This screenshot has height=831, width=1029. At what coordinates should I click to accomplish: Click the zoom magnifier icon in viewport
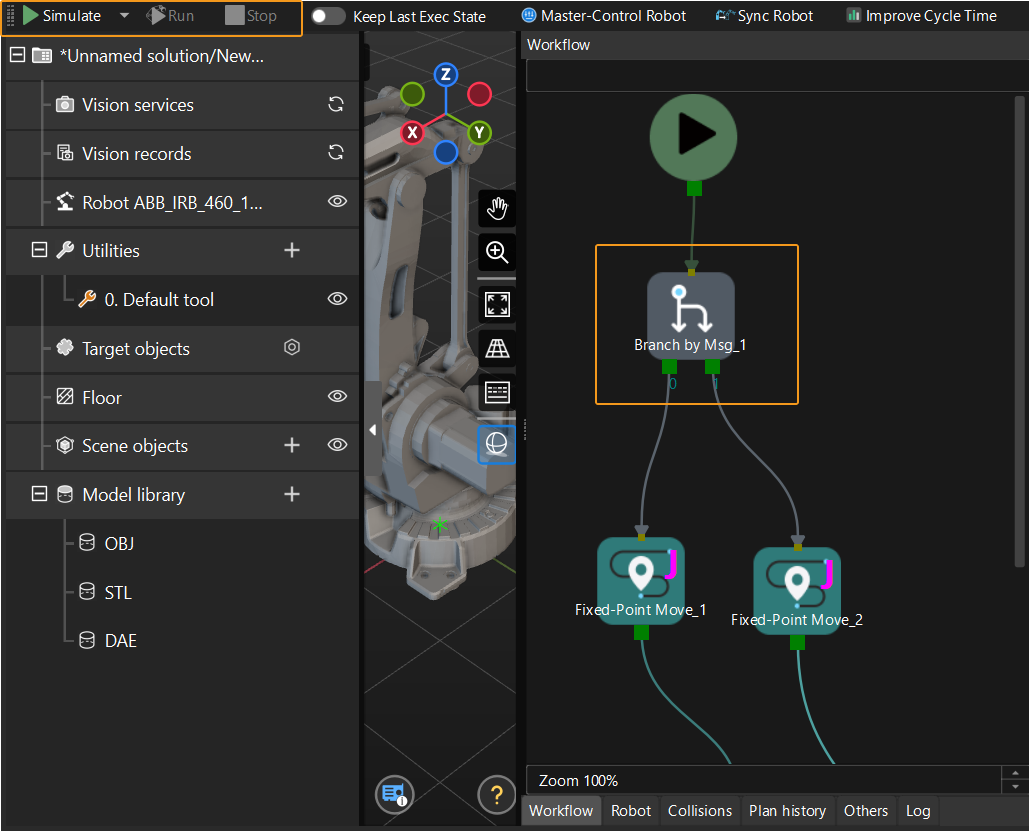497,252
